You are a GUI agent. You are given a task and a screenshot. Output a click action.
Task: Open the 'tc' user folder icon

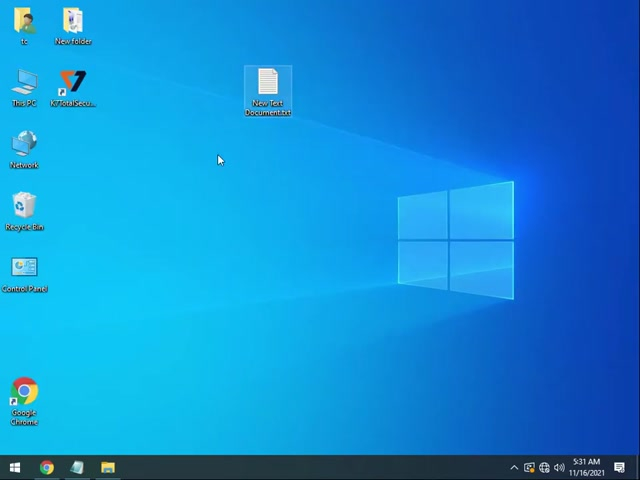[24, 23]
